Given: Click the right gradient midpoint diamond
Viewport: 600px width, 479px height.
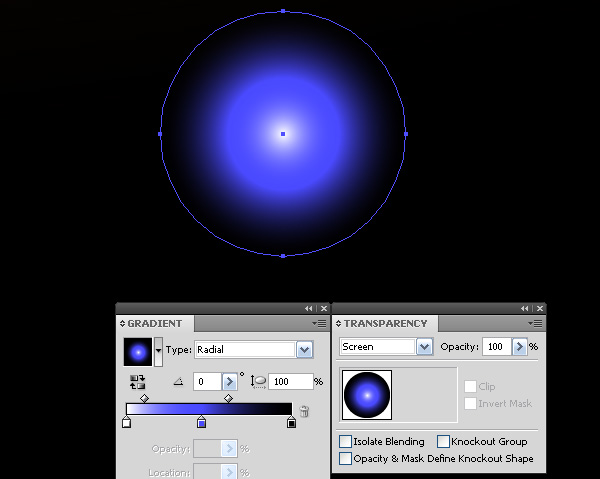Looking at the screenshot, I should [228, 399].
